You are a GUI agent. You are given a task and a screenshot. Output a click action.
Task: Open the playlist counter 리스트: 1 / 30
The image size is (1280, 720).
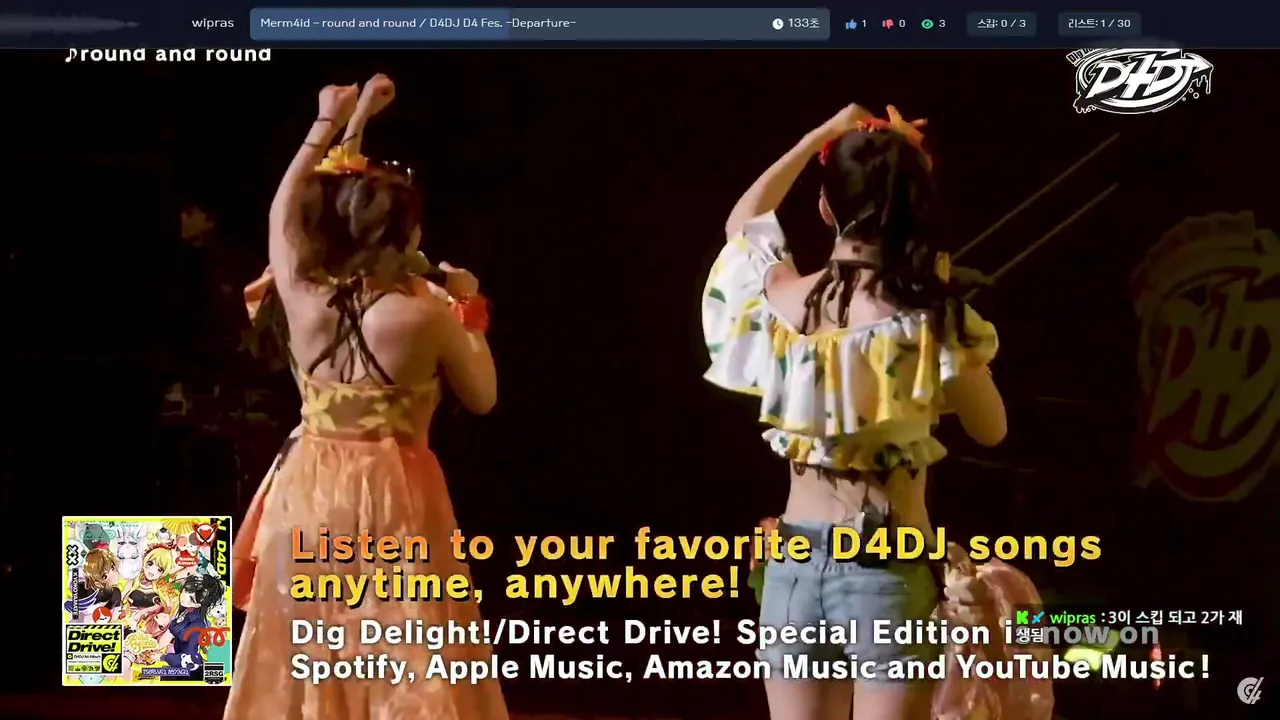pyautogui.click(x=1098, y=23)
